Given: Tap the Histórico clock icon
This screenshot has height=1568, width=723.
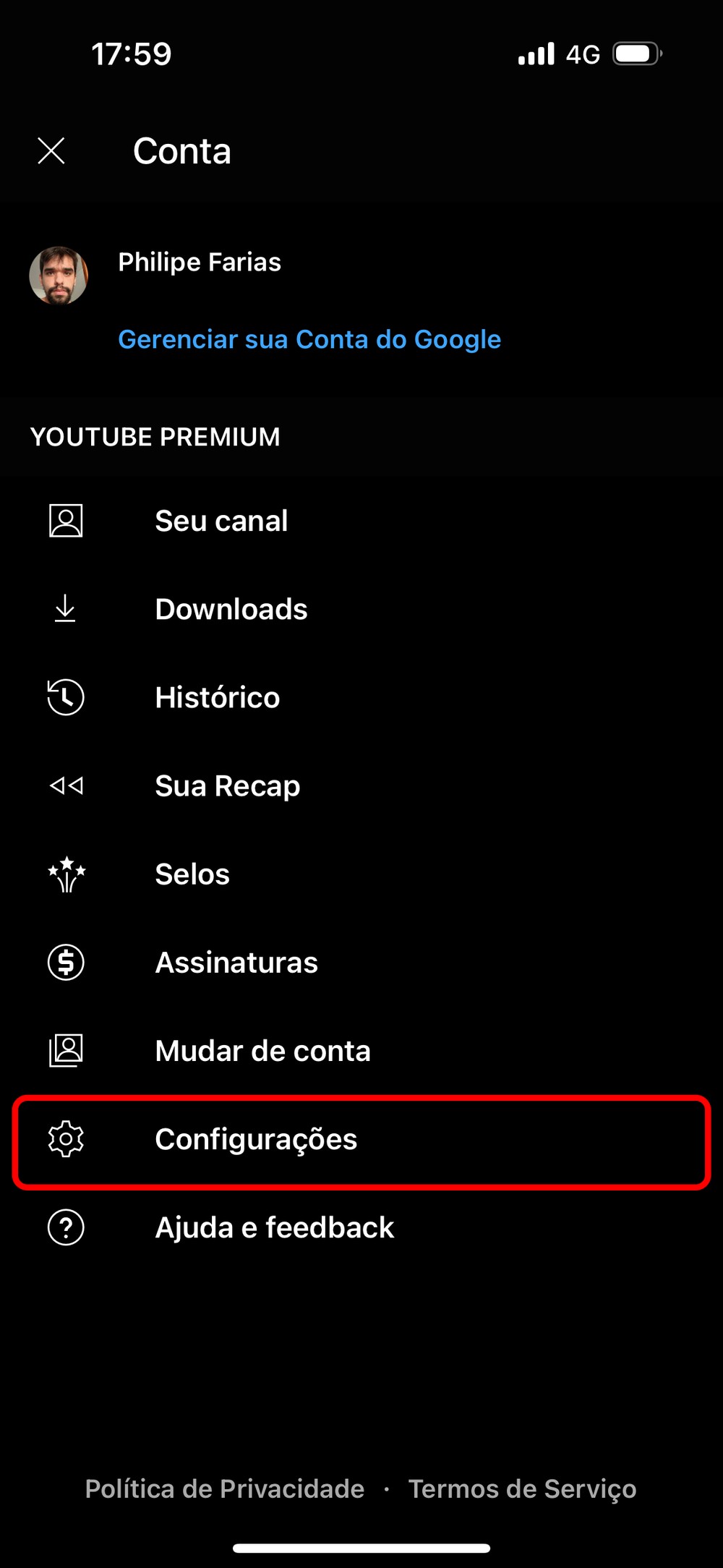Looking at the screenshot, I should [66, 697].
